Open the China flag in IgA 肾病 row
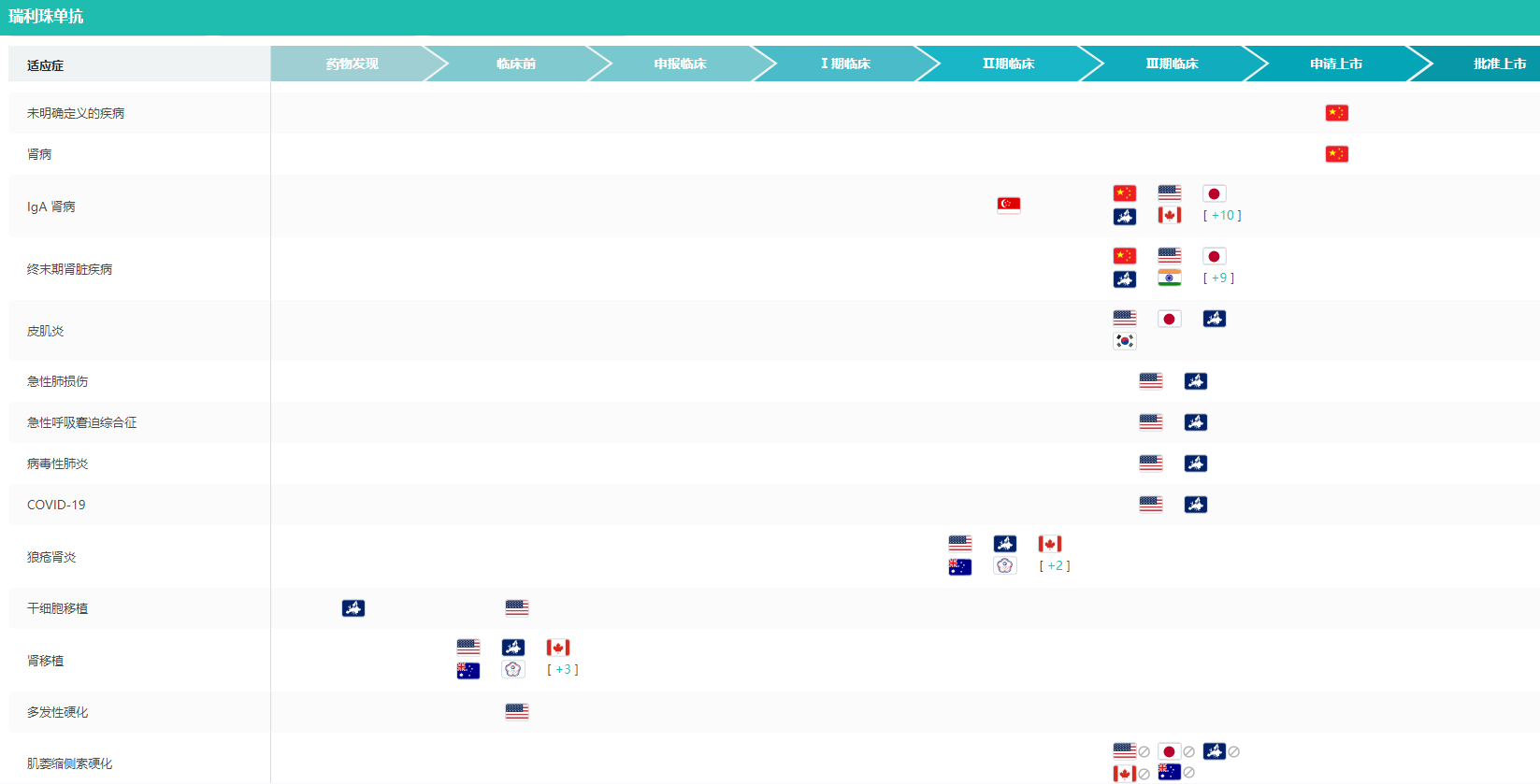 click(x=1125, y=193)
